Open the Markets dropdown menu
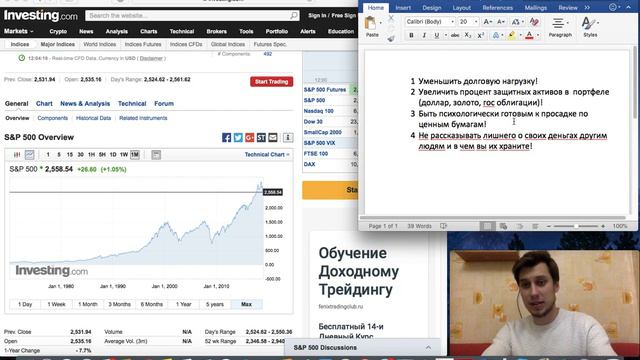The image size is (640, 360). pos(18,31)
